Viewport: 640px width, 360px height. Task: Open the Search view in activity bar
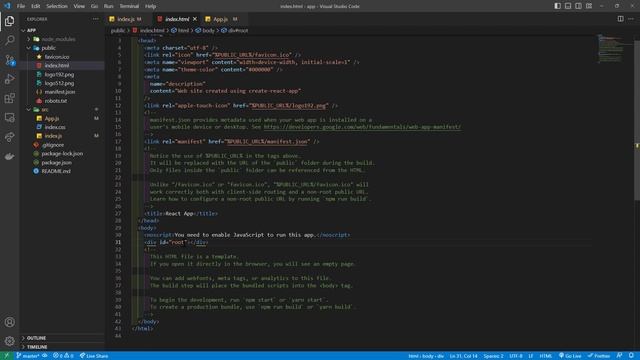(x=9, y=40)
